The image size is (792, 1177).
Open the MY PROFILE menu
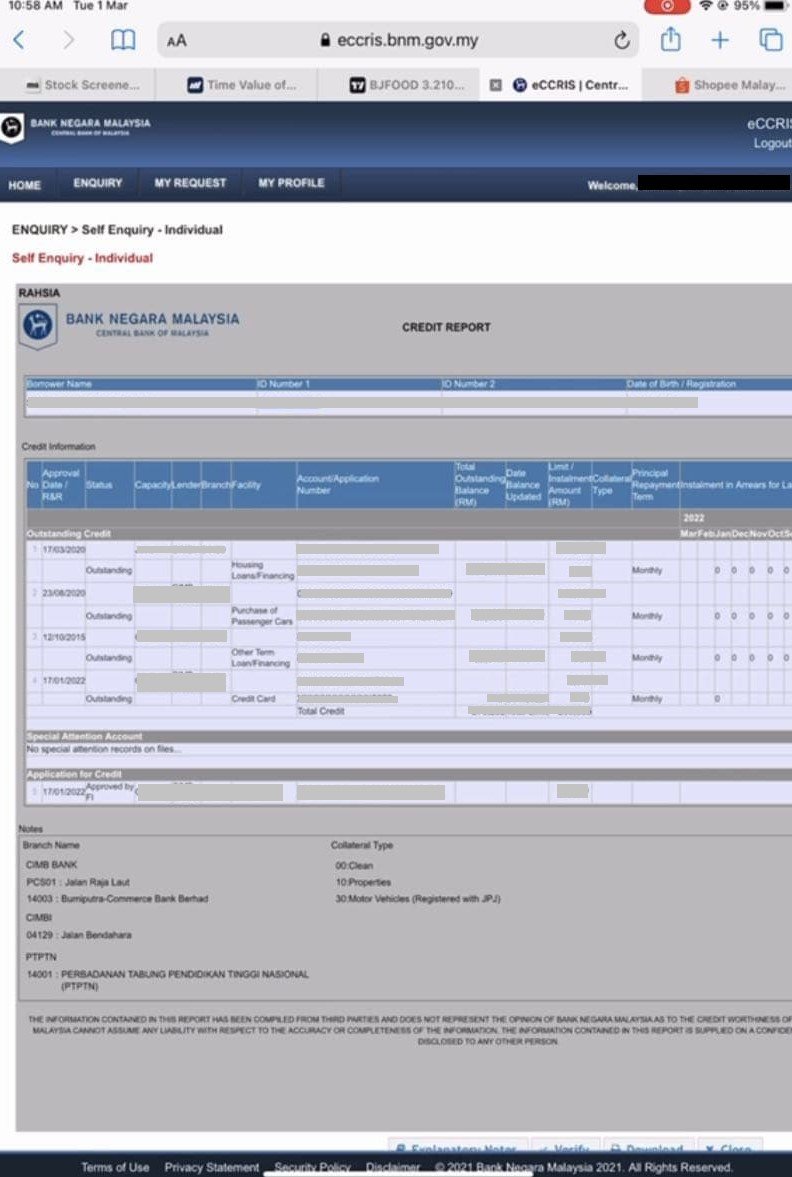point(291,183)
